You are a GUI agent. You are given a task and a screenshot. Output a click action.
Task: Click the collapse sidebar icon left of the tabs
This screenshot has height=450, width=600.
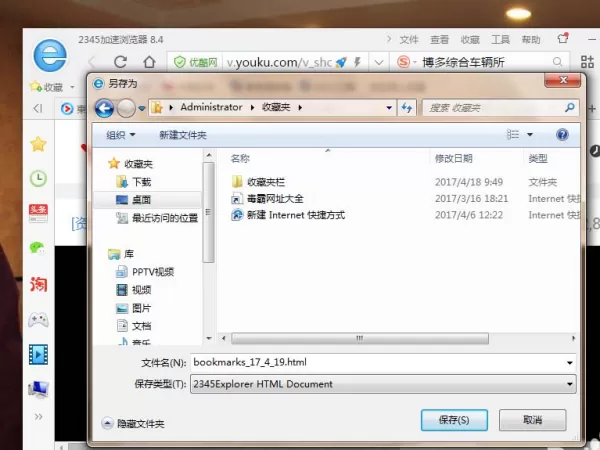coord(38,108)
